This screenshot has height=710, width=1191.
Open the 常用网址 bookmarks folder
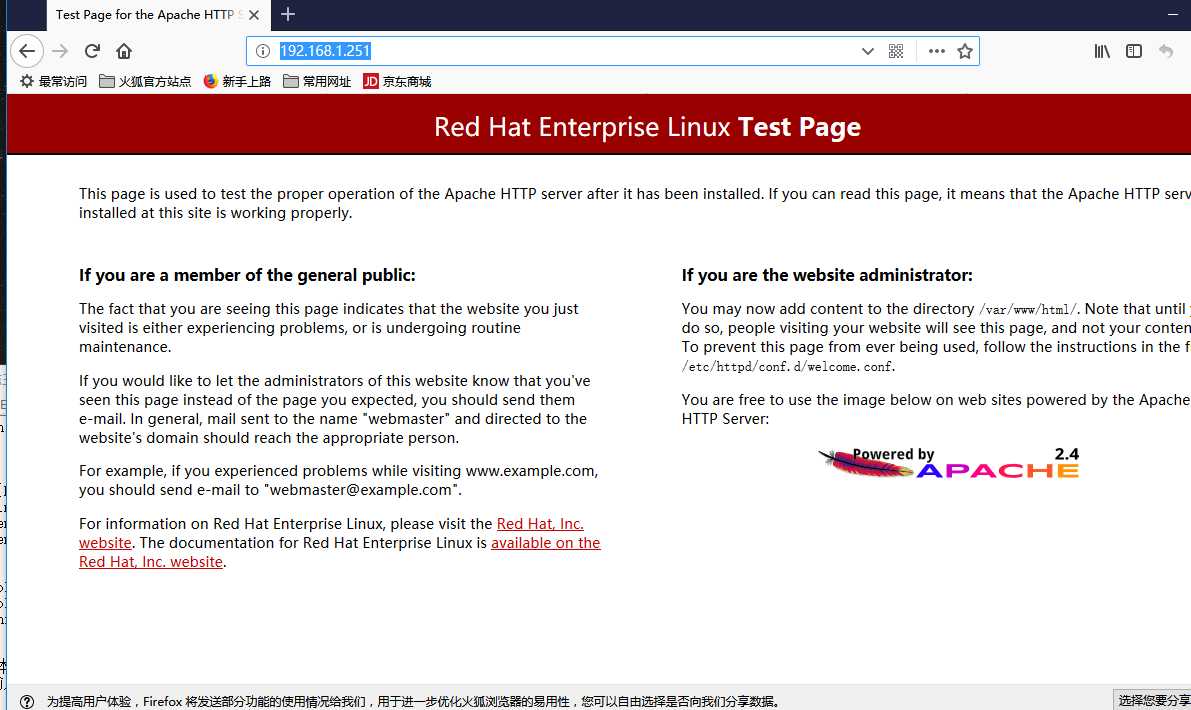click(x=317, y=81)
